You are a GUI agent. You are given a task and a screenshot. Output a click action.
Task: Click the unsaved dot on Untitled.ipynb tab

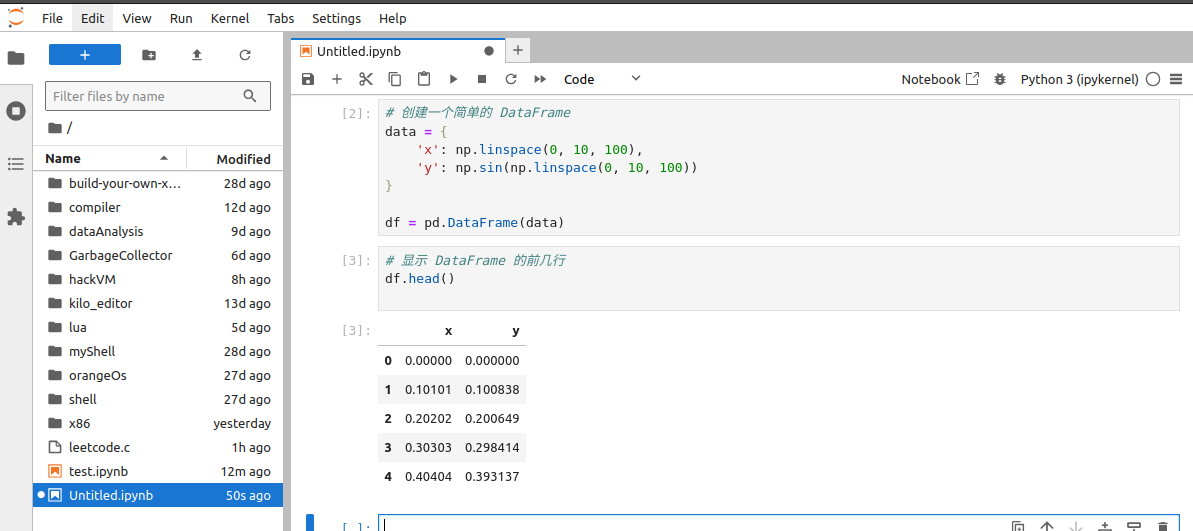coord(489,51)
